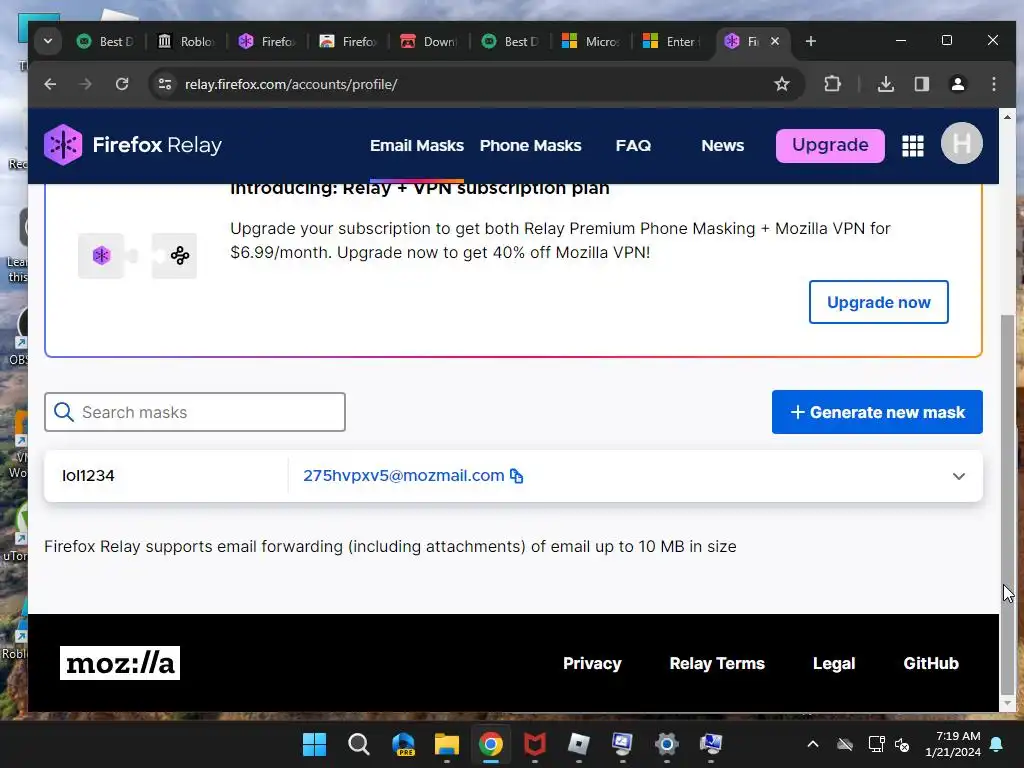Open the user avatar menu
The width and height of the screenshot is (1024, 768).
pyautogui.click(x=961, y=144)
